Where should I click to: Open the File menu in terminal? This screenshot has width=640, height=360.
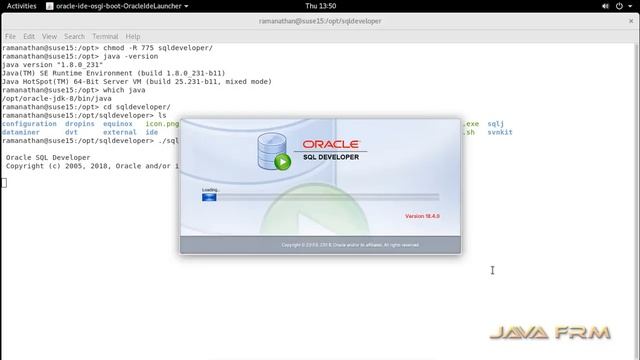click(10, 36)
